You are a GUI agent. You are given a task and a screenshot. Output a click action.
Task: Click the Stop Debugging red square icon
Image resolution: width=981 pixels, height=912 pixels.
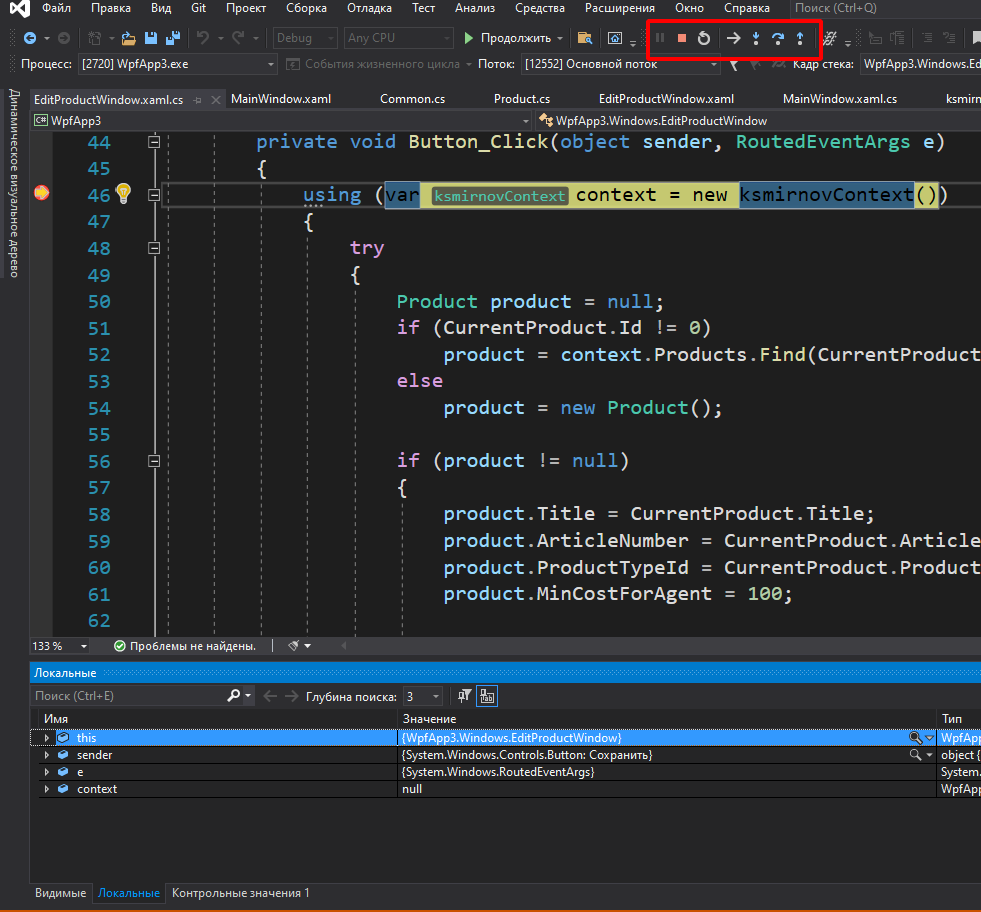pyautogui.click(x=681, y=39)
